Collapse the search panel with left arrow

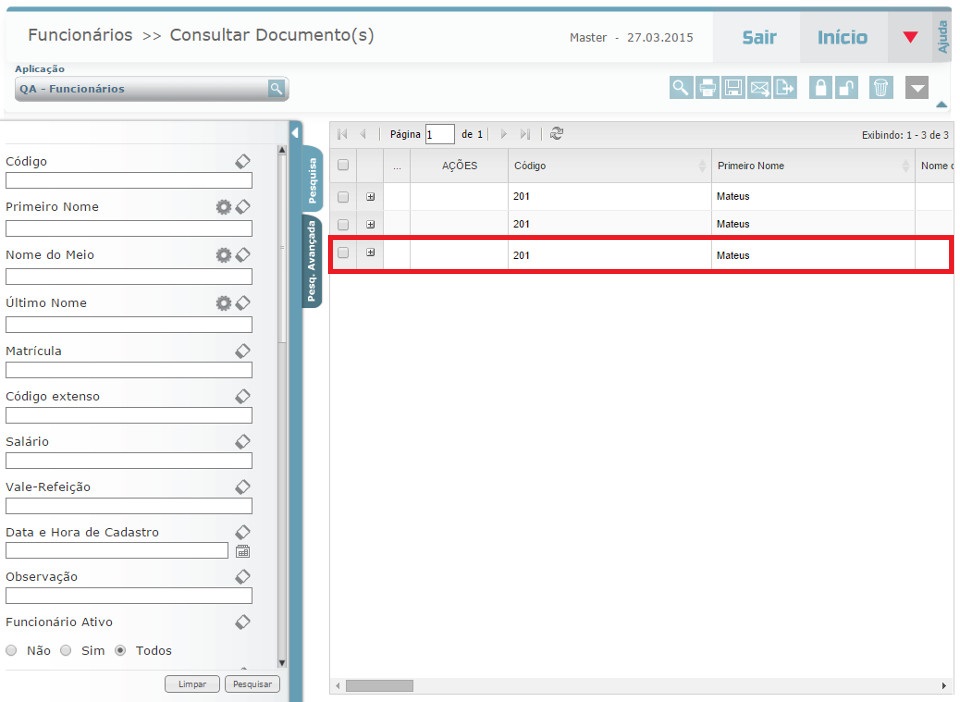[295, 132]
